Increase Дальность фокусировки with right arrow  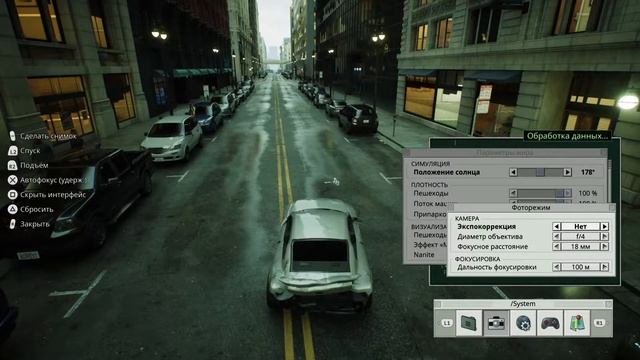(604, 267)
